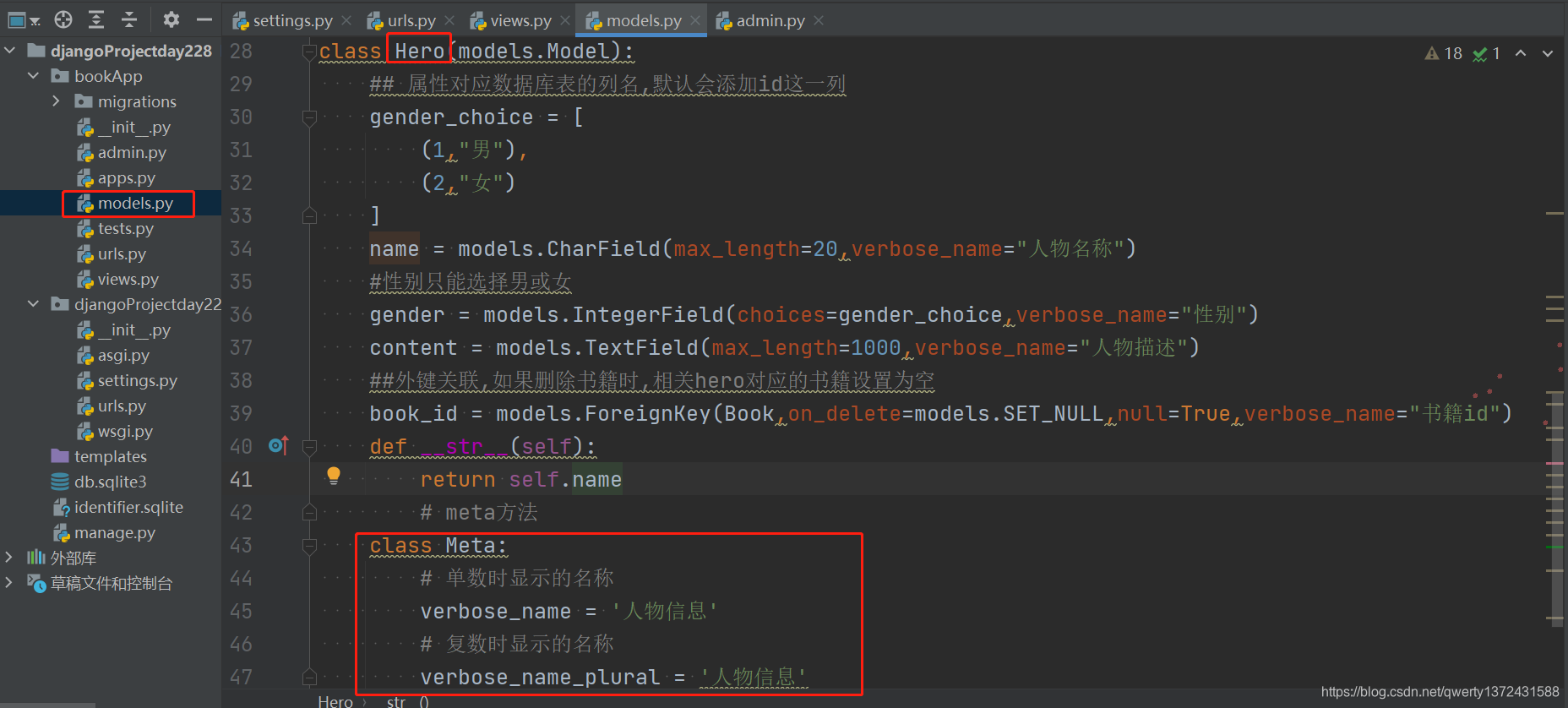
Task: Open tests.py in the project tree
Action: 116,228
